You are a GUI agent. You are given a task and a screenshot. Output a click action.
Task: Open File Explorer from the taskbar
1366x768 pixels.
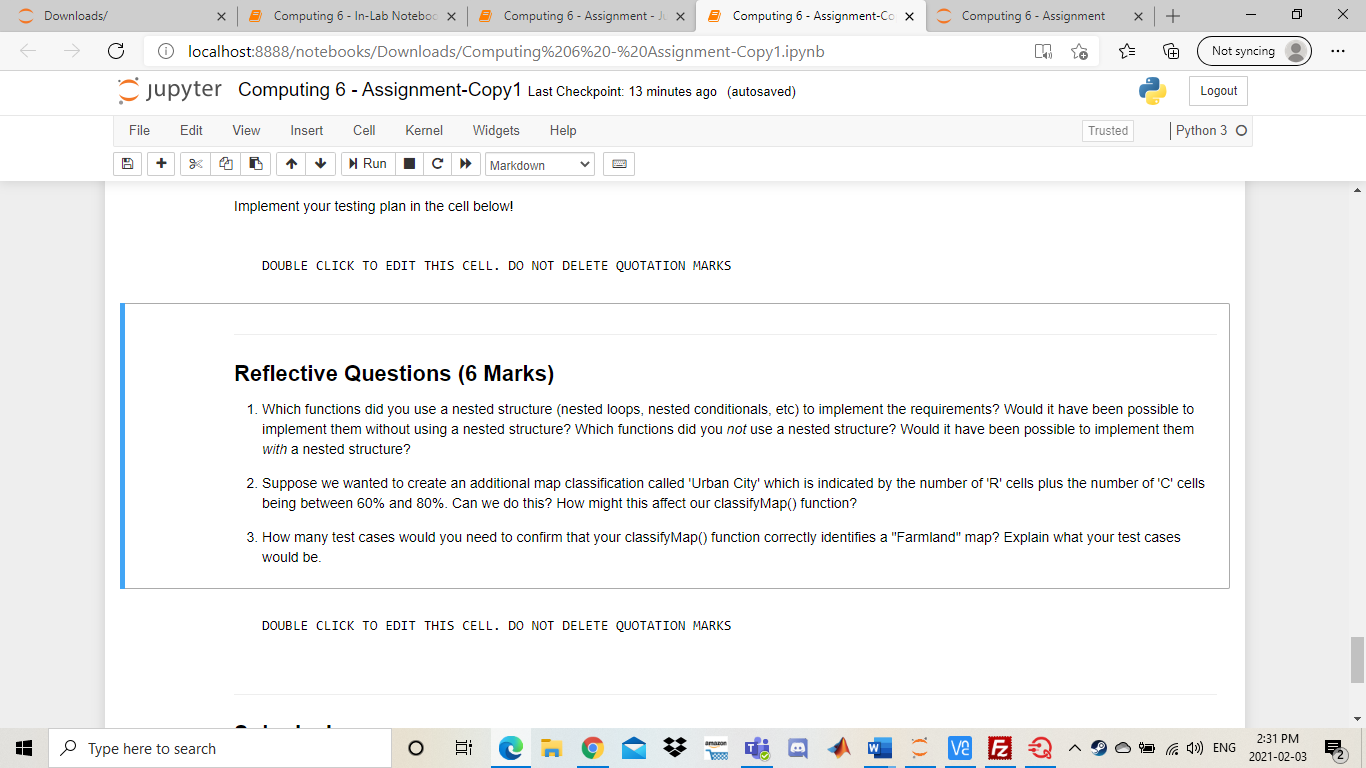coord(552,748)
